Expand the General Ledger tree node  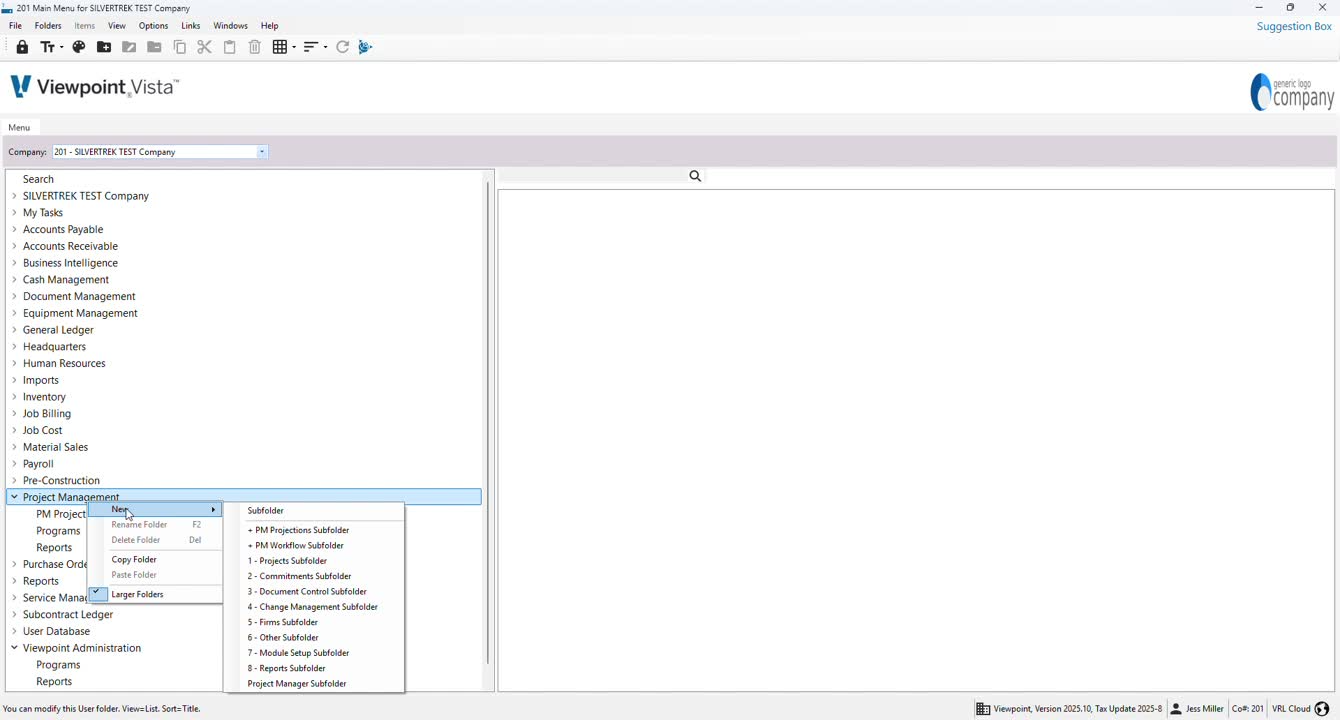coord(14,330)
